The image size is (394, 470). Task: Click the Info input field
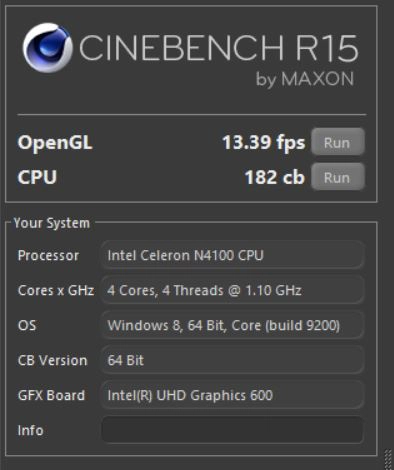click(x=232, y=430)
